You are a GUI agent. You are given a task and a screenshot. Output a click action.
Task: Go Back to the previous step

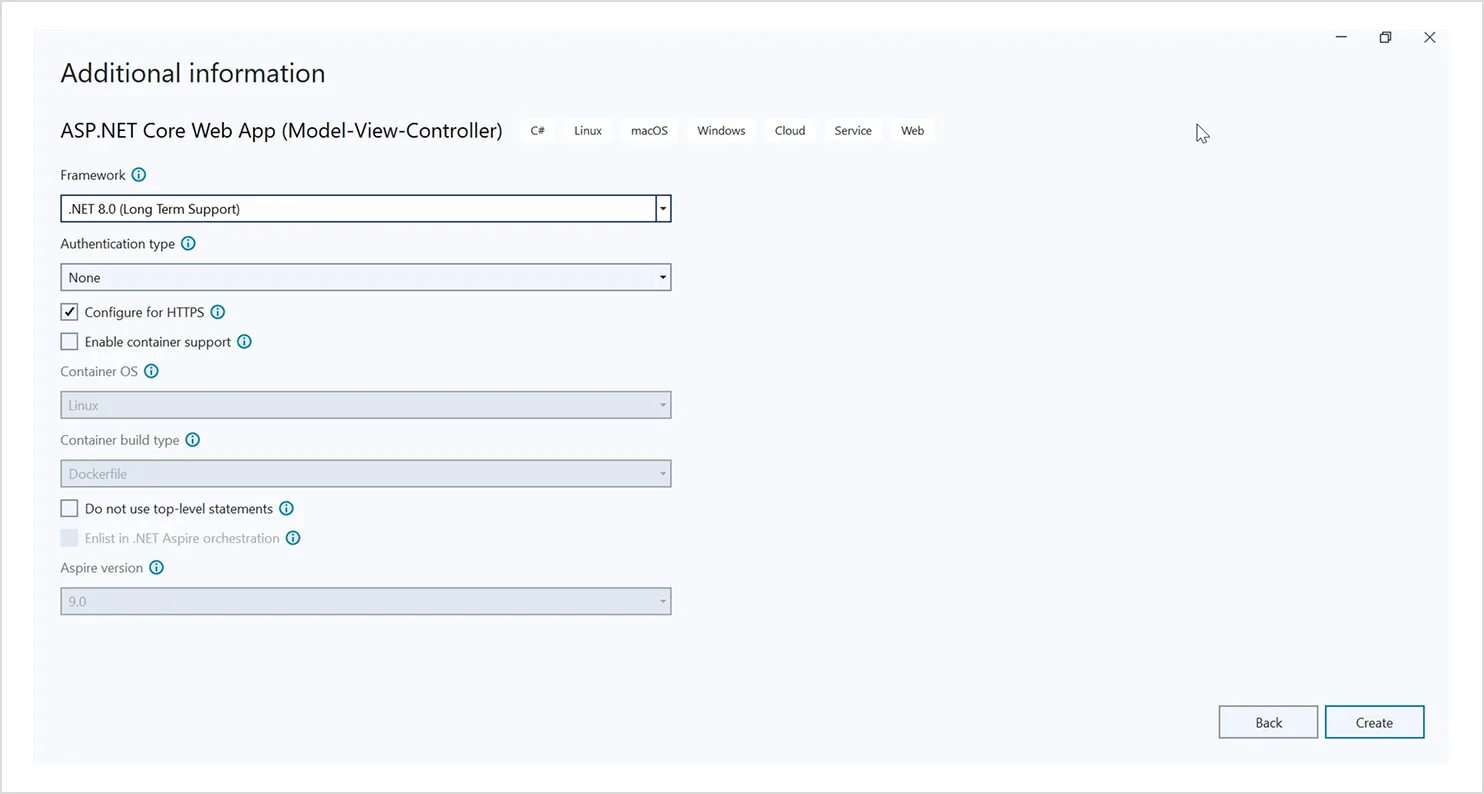pos(1268,722)
